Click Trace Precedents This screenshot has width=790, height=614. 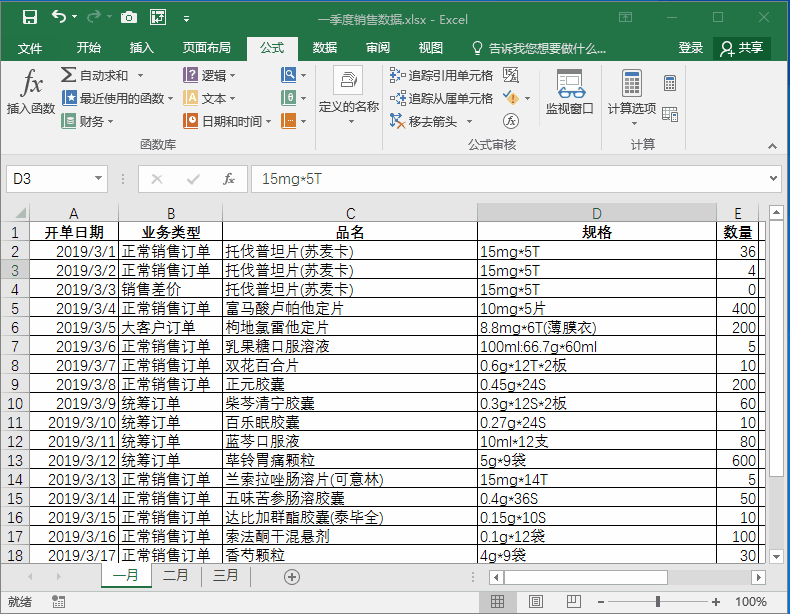[x=441, y=76]
